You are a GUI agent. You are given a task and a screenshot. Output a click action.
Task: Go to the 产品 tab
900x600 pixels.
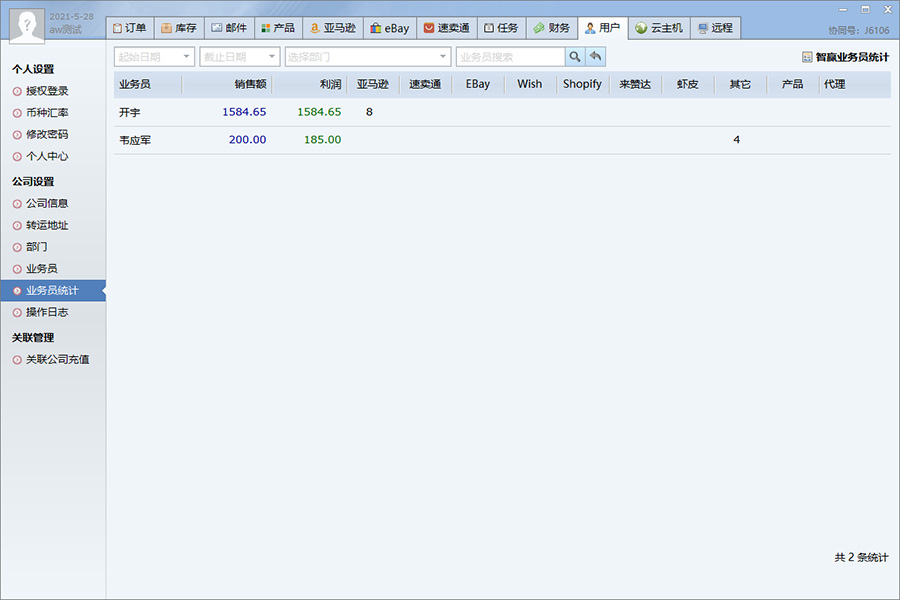(278, 28)
